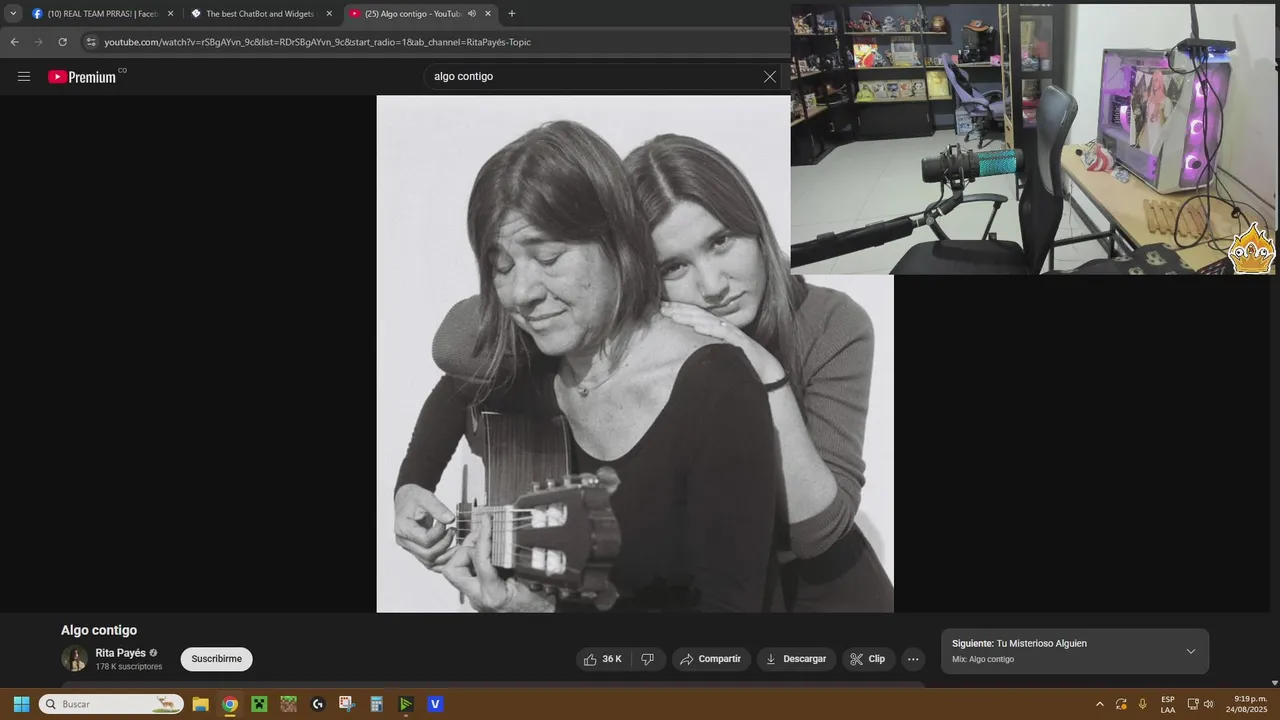Expand the Siguiente mix playlist panel
The height and width of the screenshot is (720, 1280).
coord(1190,651)
